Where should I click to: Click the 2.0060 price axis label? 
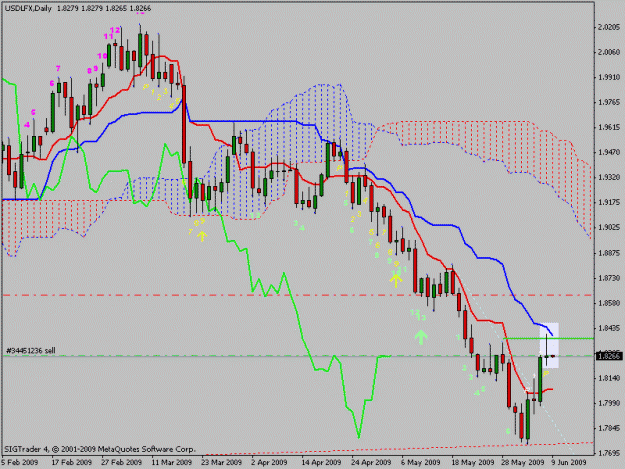coord(609,52)
